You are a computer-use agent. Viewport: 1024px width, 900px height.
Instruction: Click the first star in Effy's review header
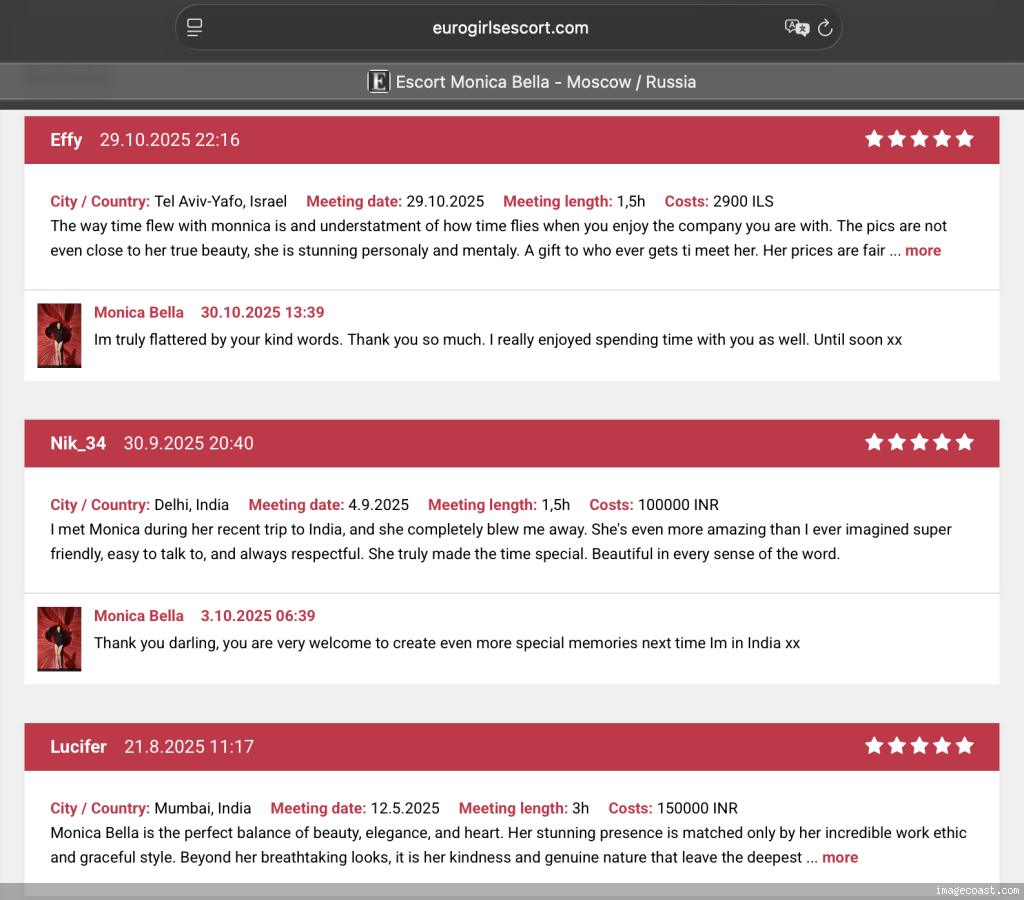click(874, 139)
